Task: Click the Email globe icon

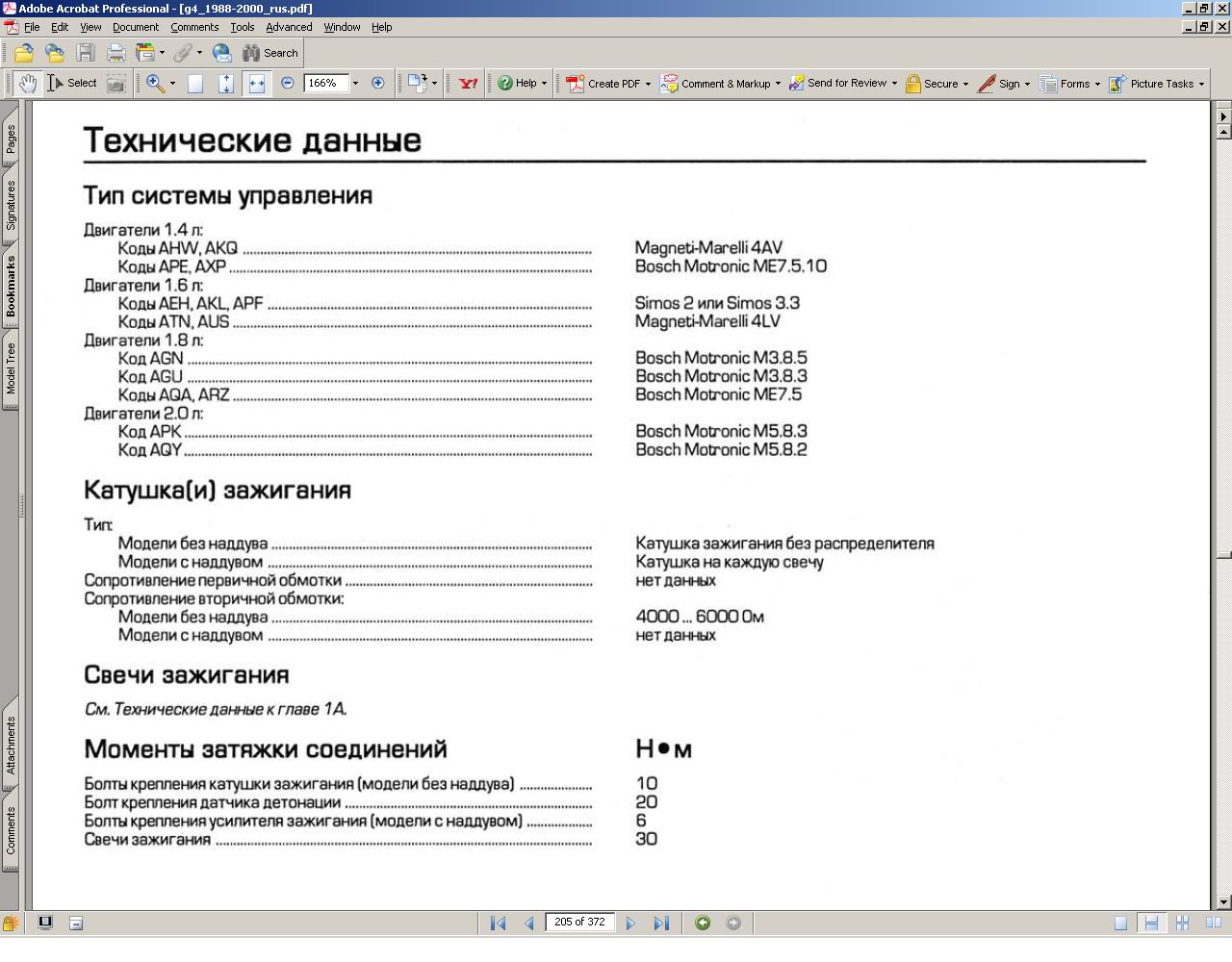Action: point(222,53)
